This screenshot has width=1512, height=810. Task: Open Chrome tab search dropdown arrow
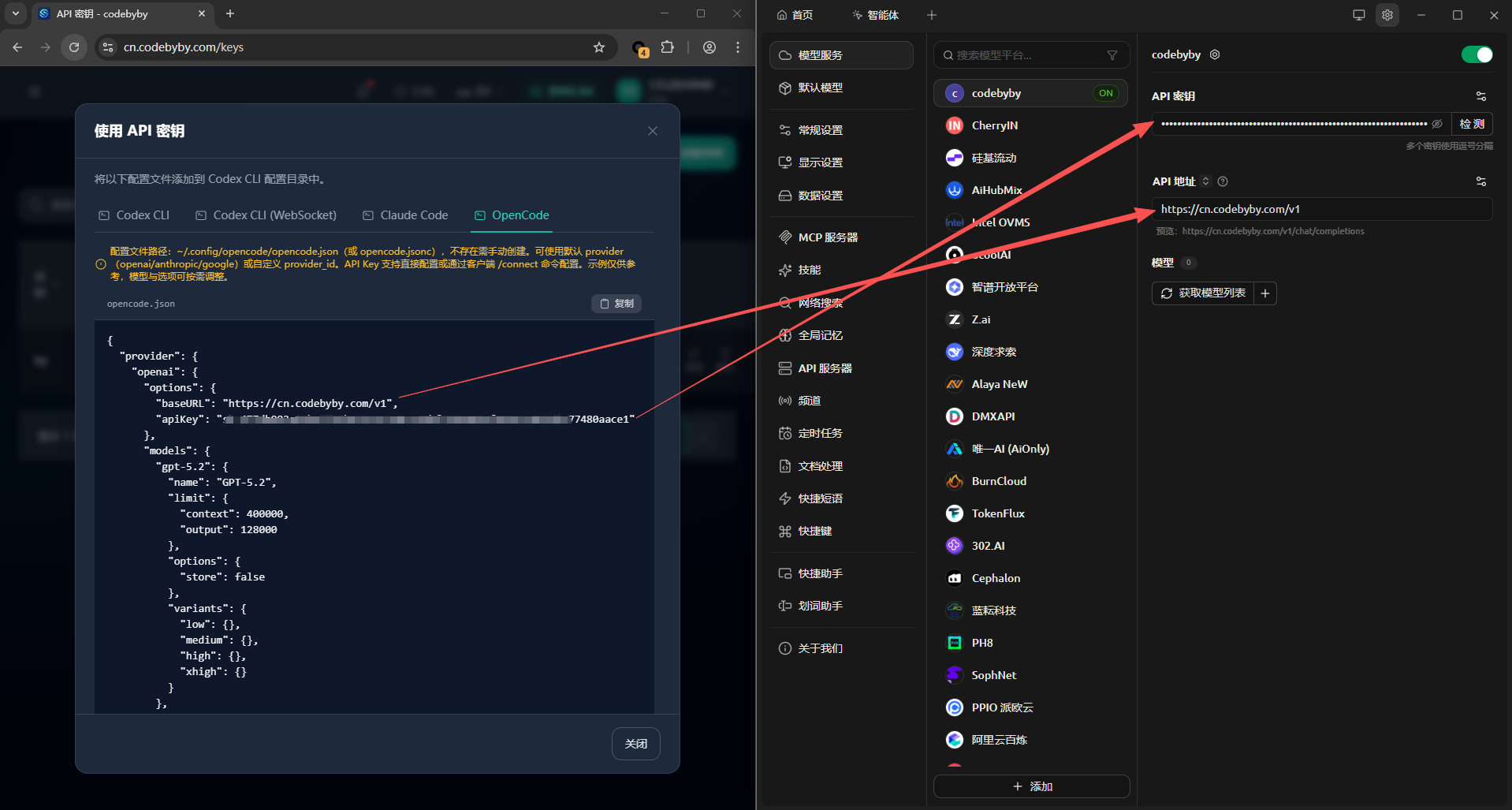16,13
